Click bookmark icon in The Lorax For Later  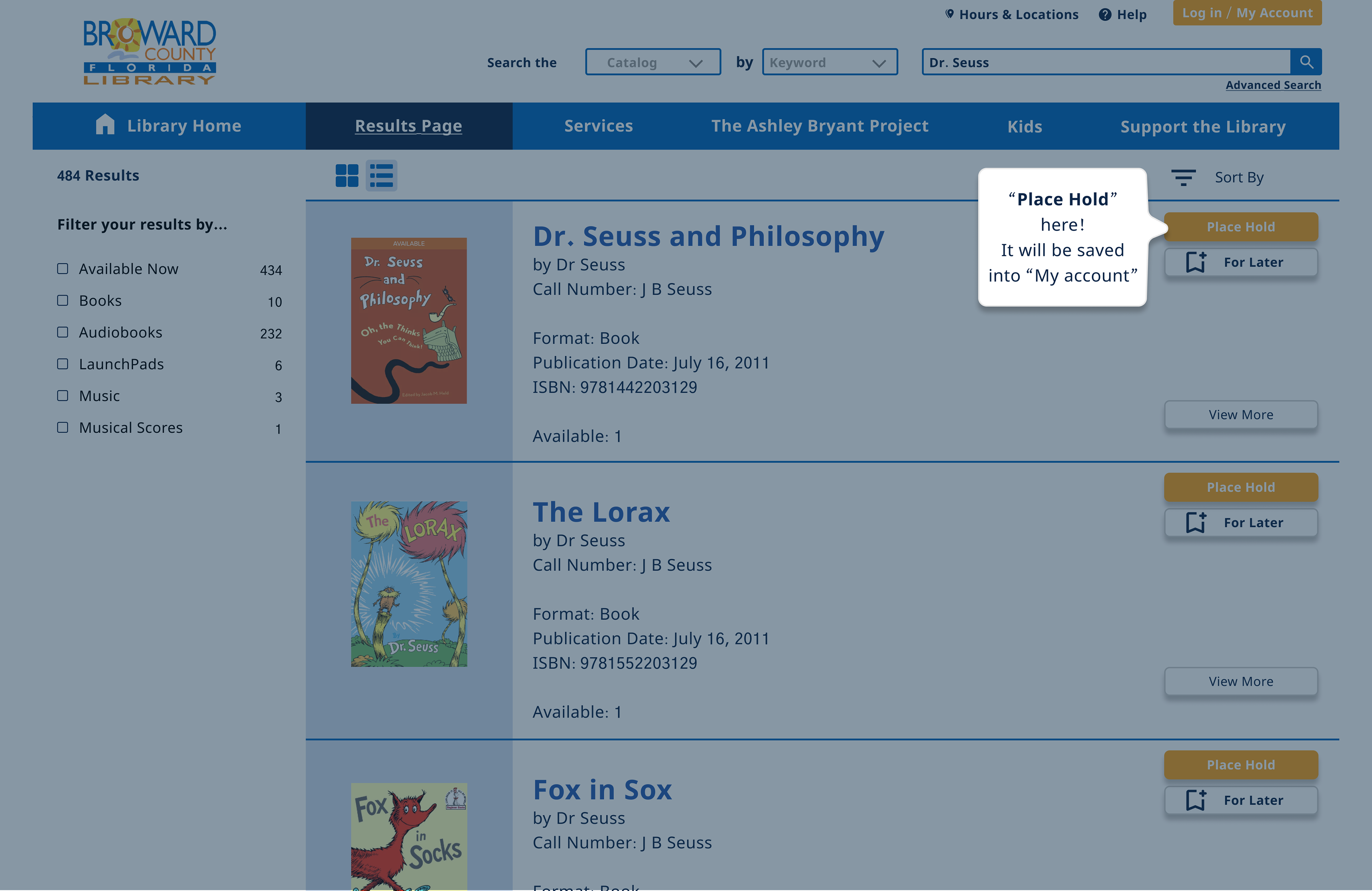[x=1196, y=523]
